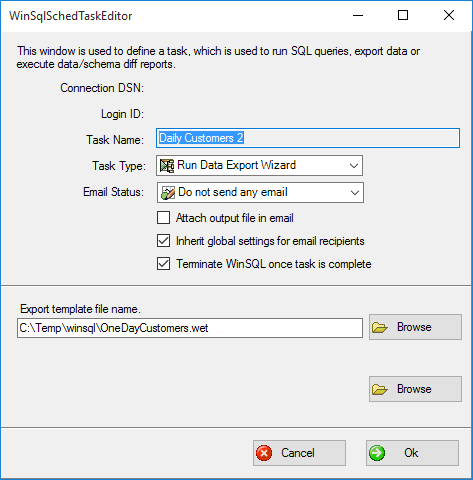473x480 pixels.
Task: Click the lower Browse button
Action: click(415, 389)
